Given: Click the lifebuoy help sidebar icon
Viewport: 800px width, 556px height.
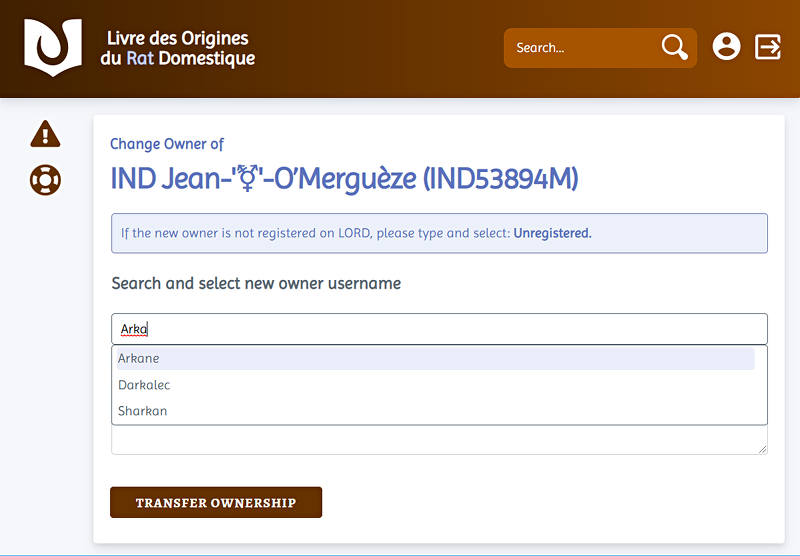Looking at the screenshot, I should click(45, 180).
